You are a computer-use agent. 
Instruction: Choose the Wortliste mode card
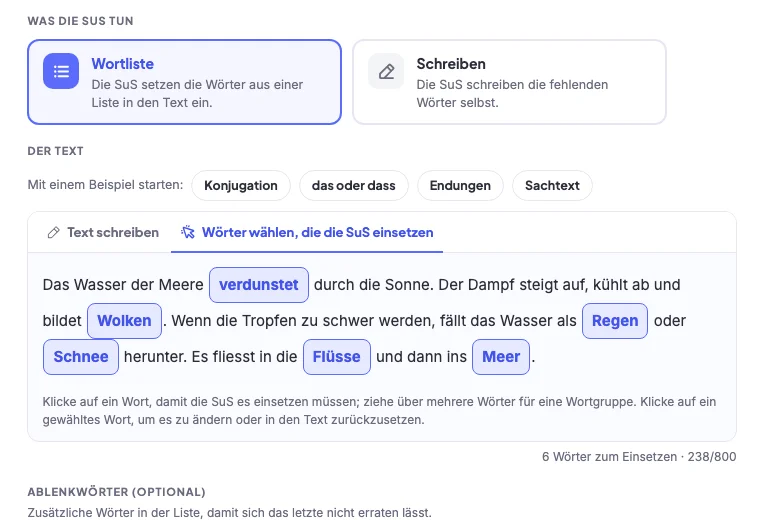pyautogui.click(x=184, y=82)
